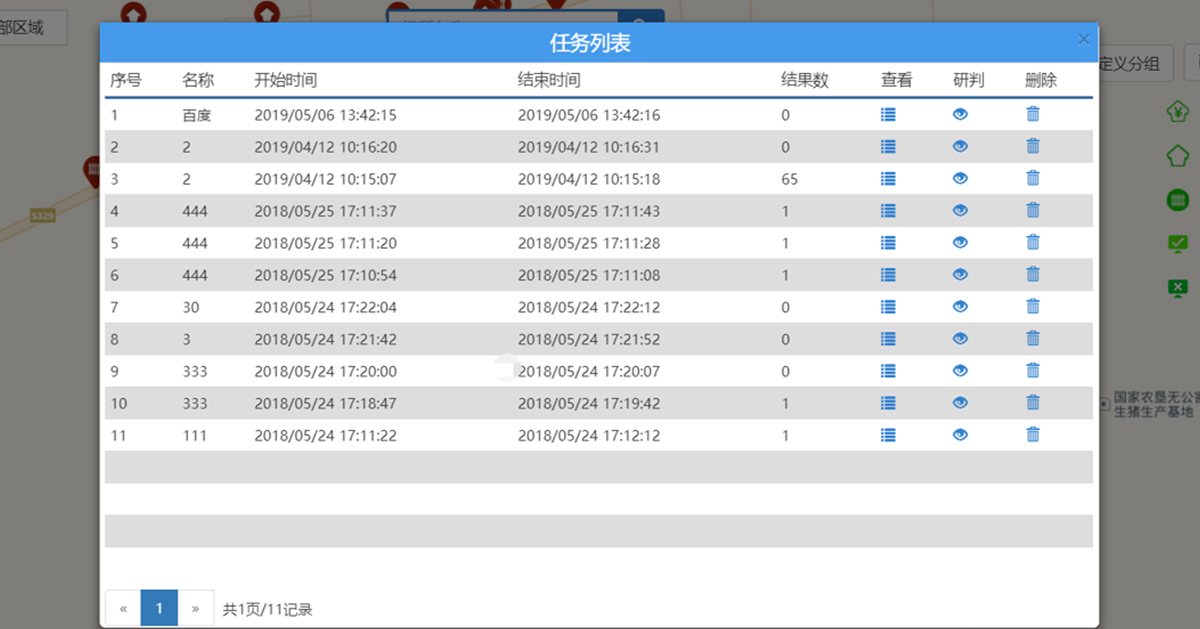Screen dimensions: 1200x629
Task: Click the 任务列表 dialog title
Action: coord(590,43)
